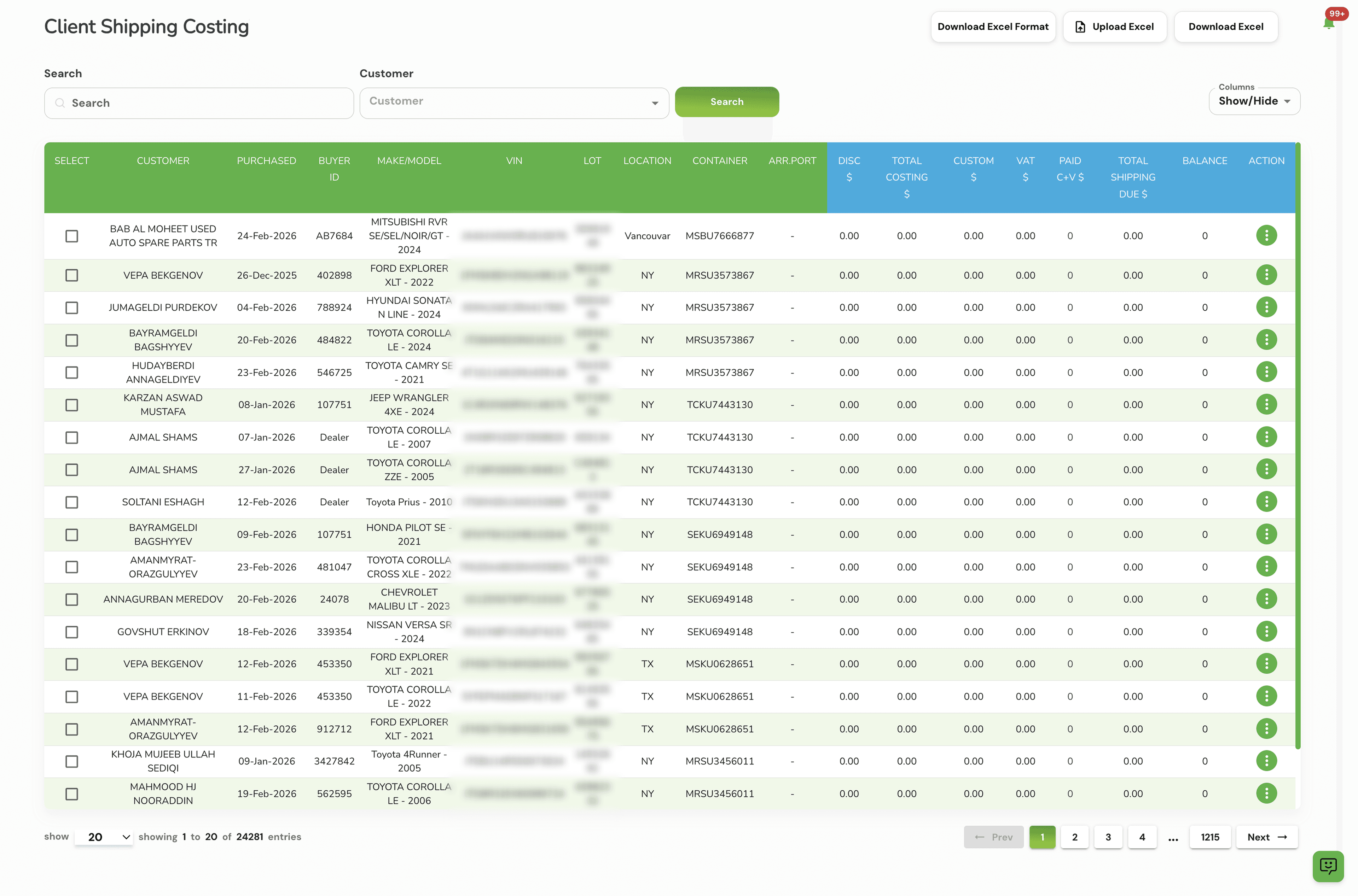
Task: Select current page 1 button
Action: coord(1042,837)
